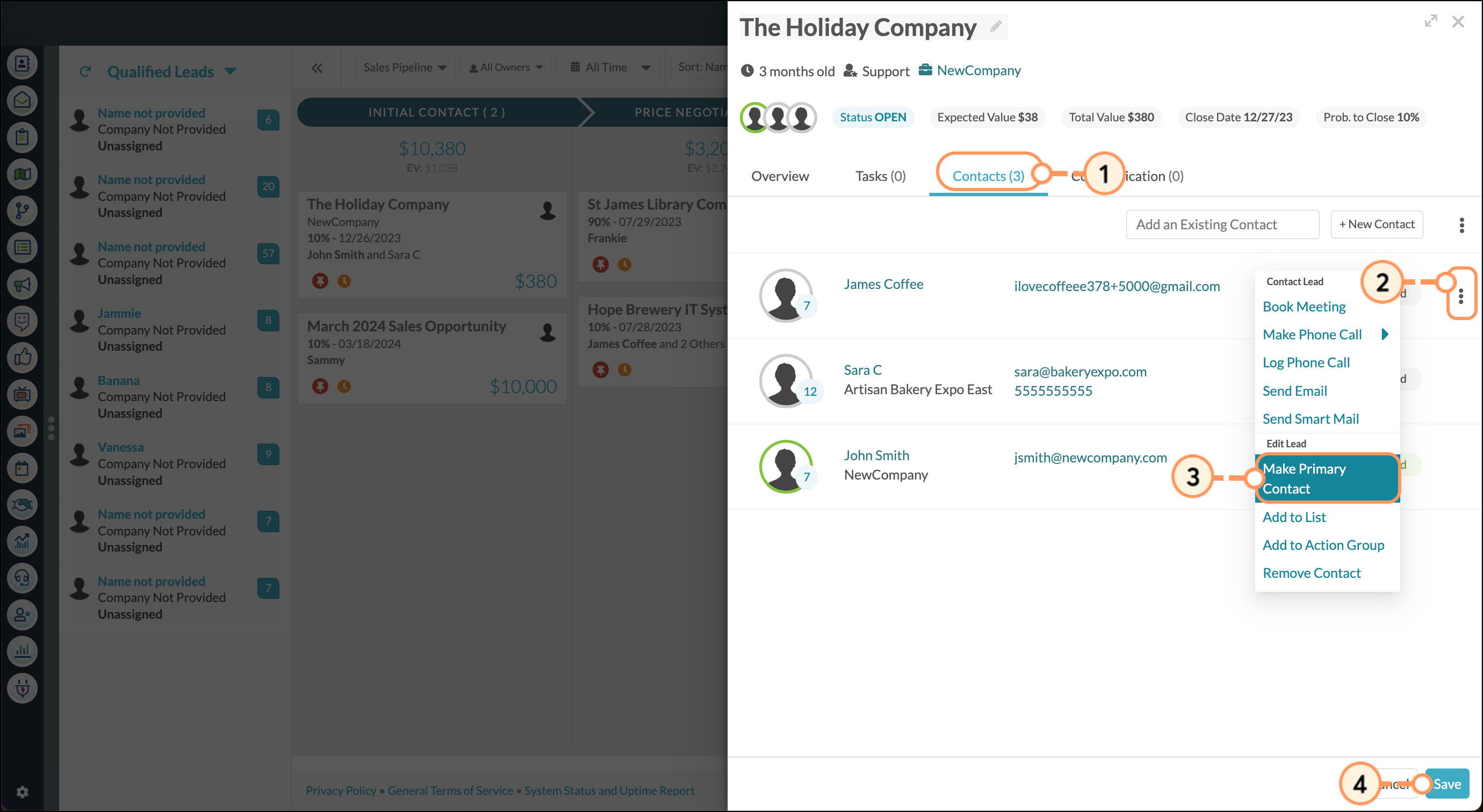Click sara@bakeryexpo.com email link
The width and height of the screenshot is (1483, 812).
[1080, 372]
